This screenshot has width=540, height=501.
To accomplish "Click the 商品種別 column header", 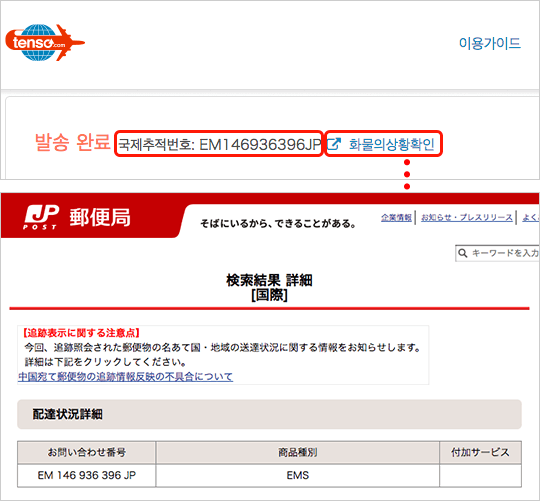I will pyautogui.click(x=298, y=452).
